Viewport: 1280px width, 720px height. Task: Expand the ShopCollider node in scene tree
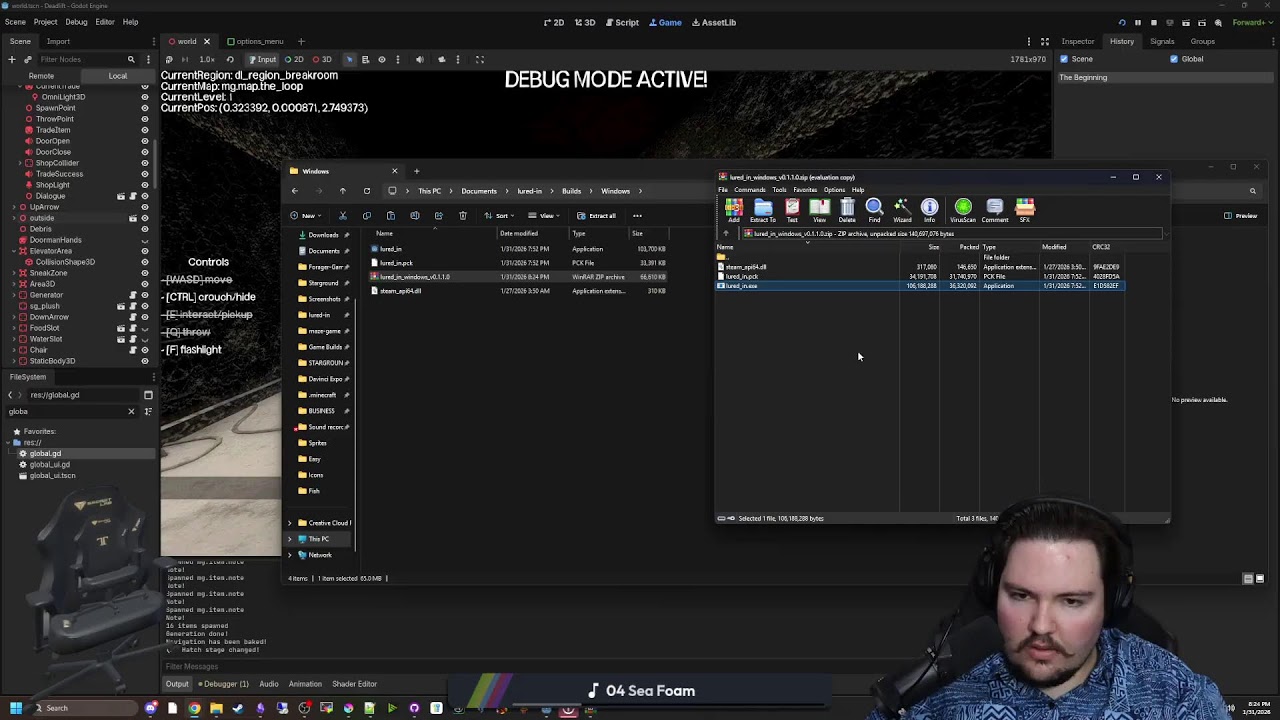click(x=20, y=163)
